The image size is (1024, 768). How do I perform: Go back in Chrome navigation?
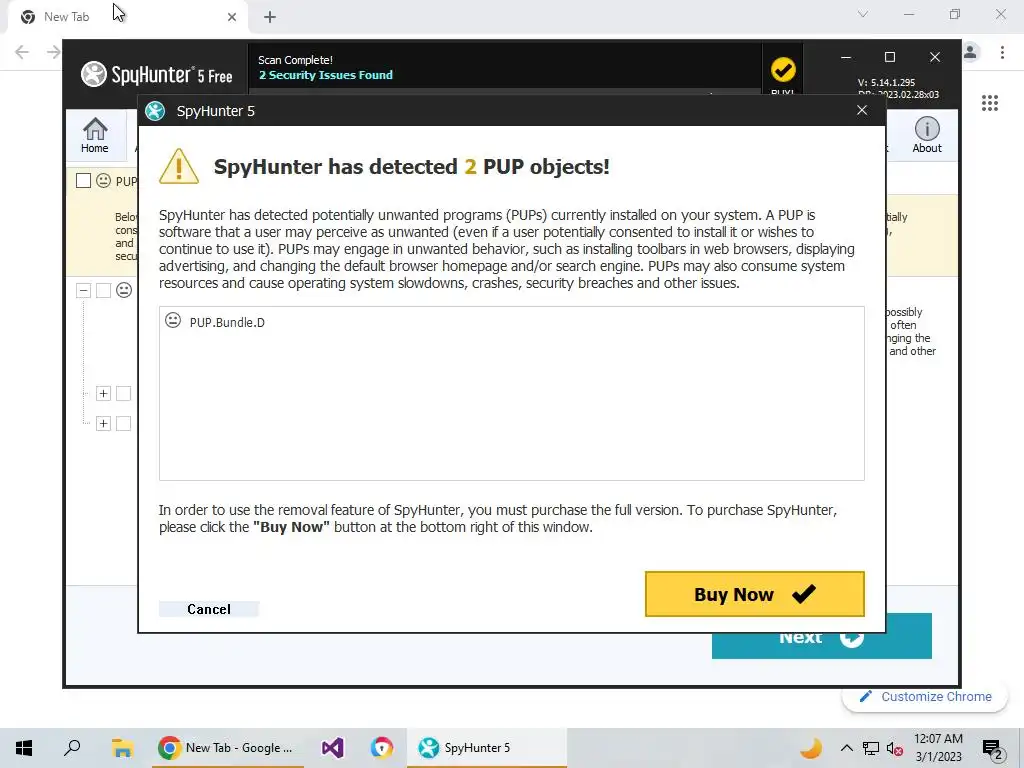click(22, 52)
